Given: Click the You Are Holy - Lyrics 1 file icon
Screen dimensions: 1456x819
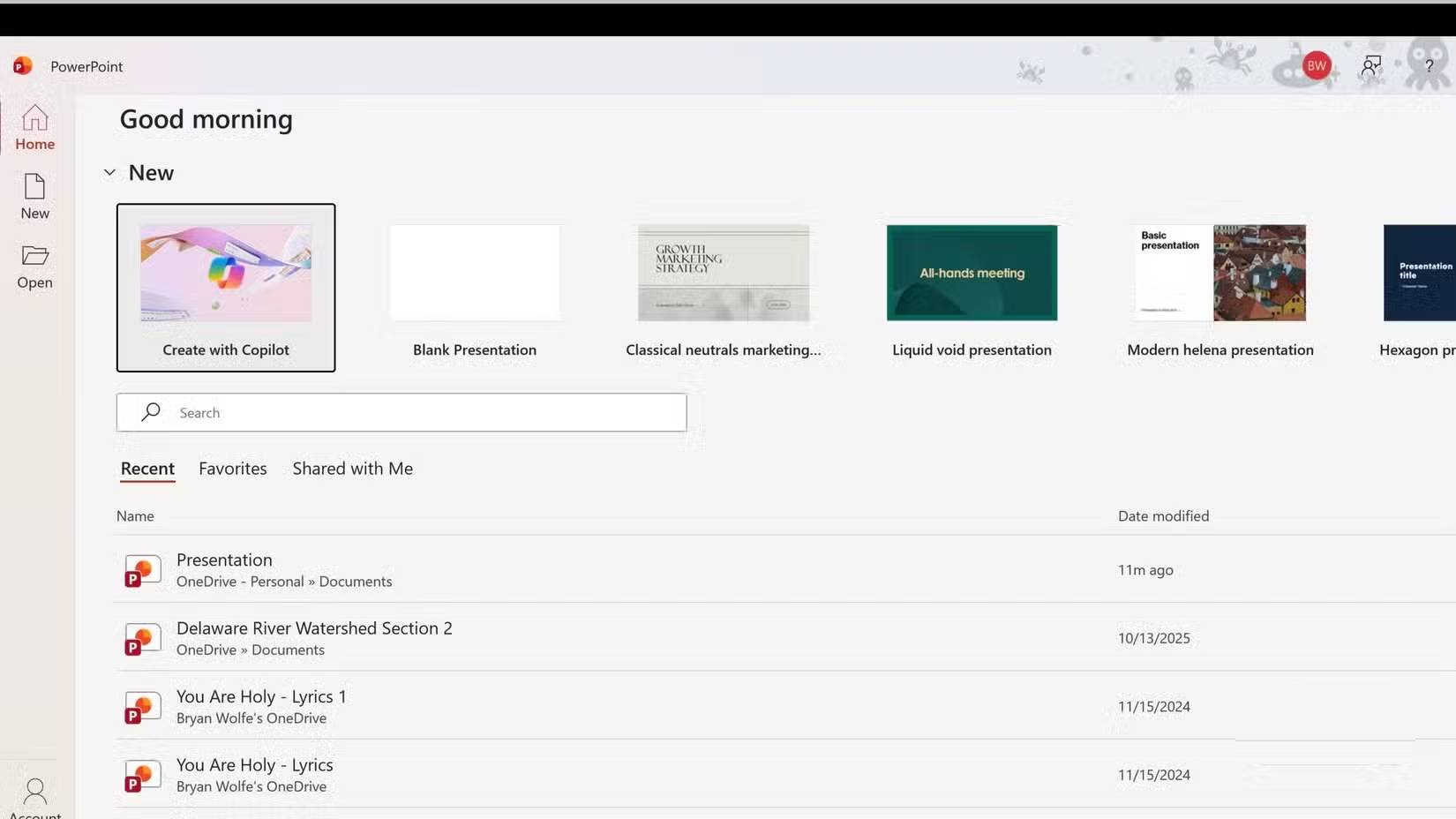Looking at the screenshot, I should [x=142, y=707].
